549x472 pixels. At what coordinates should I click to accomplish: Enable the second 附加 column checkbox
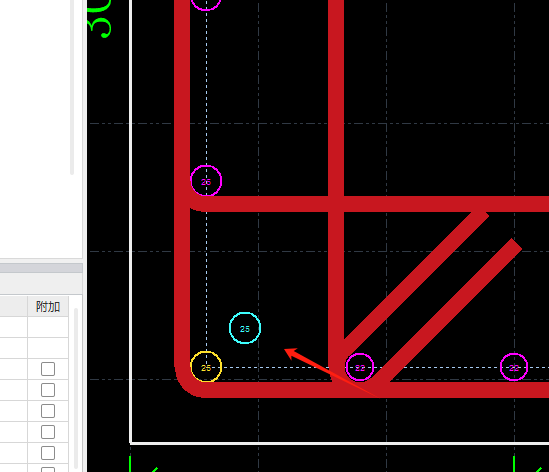coord(48,390)
